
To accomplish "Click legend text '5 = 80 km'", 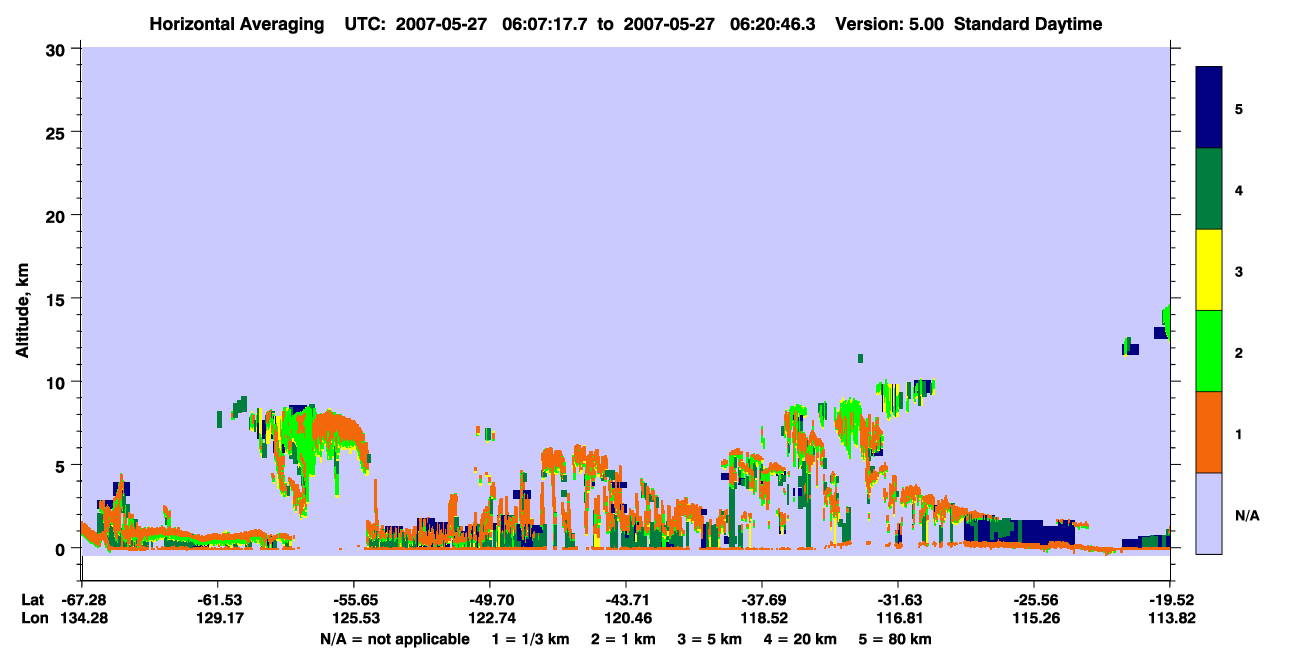I will pos(897,639).
